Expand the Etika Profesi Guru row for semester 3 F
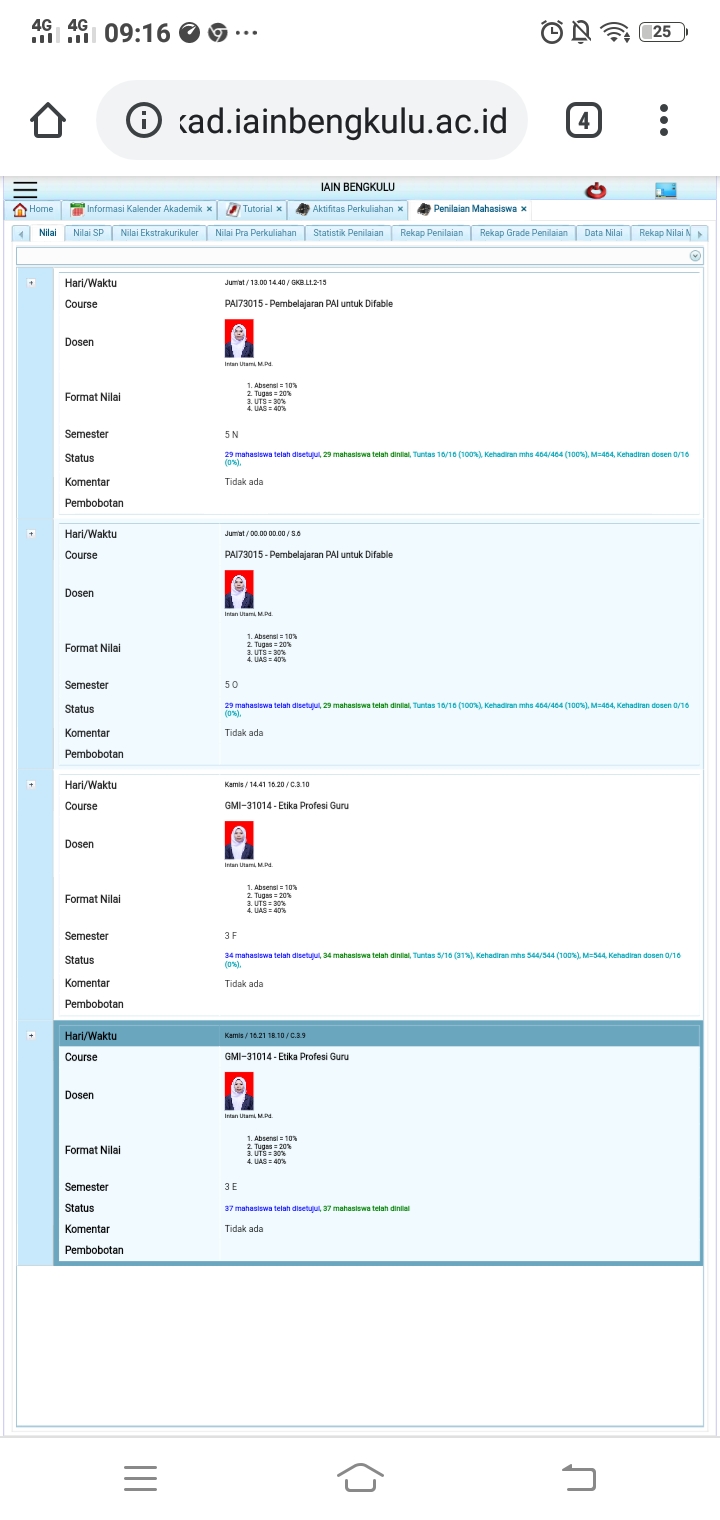The image size is (720, 1520). click(x=31, y=785)
